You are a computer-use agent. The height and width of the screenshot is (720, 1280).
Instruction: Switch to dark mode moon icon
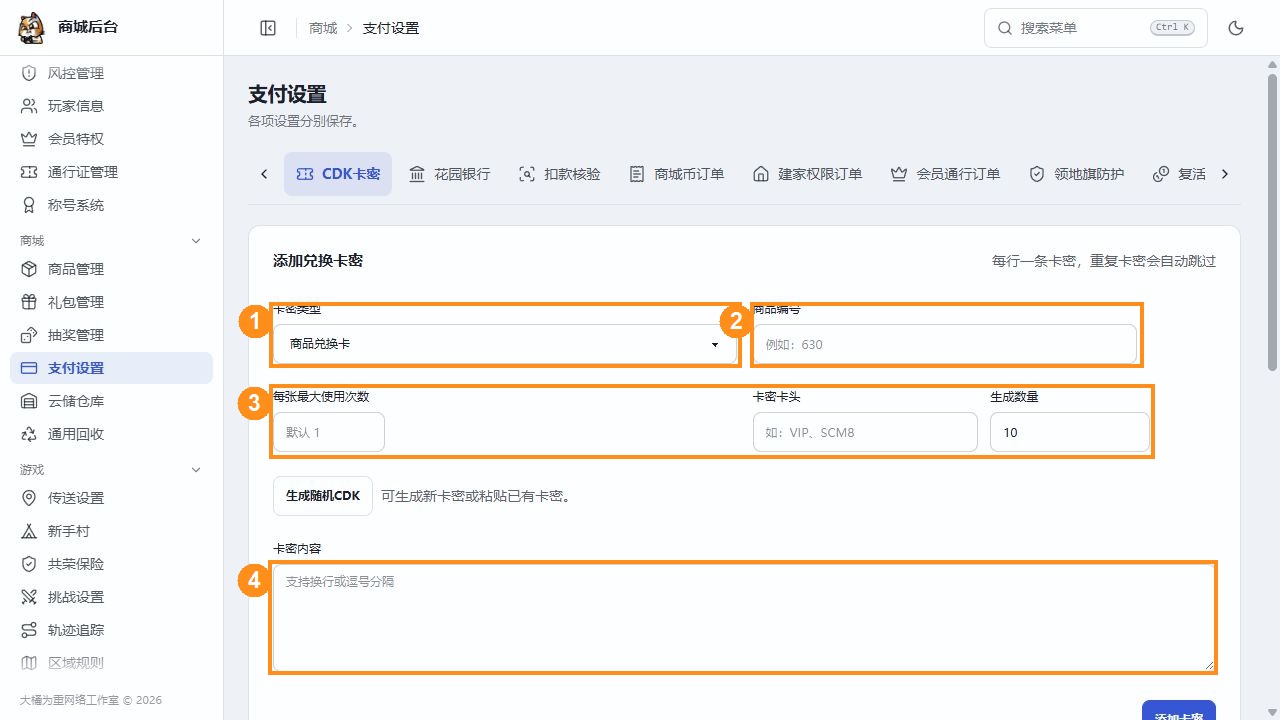click(1236, 28)
